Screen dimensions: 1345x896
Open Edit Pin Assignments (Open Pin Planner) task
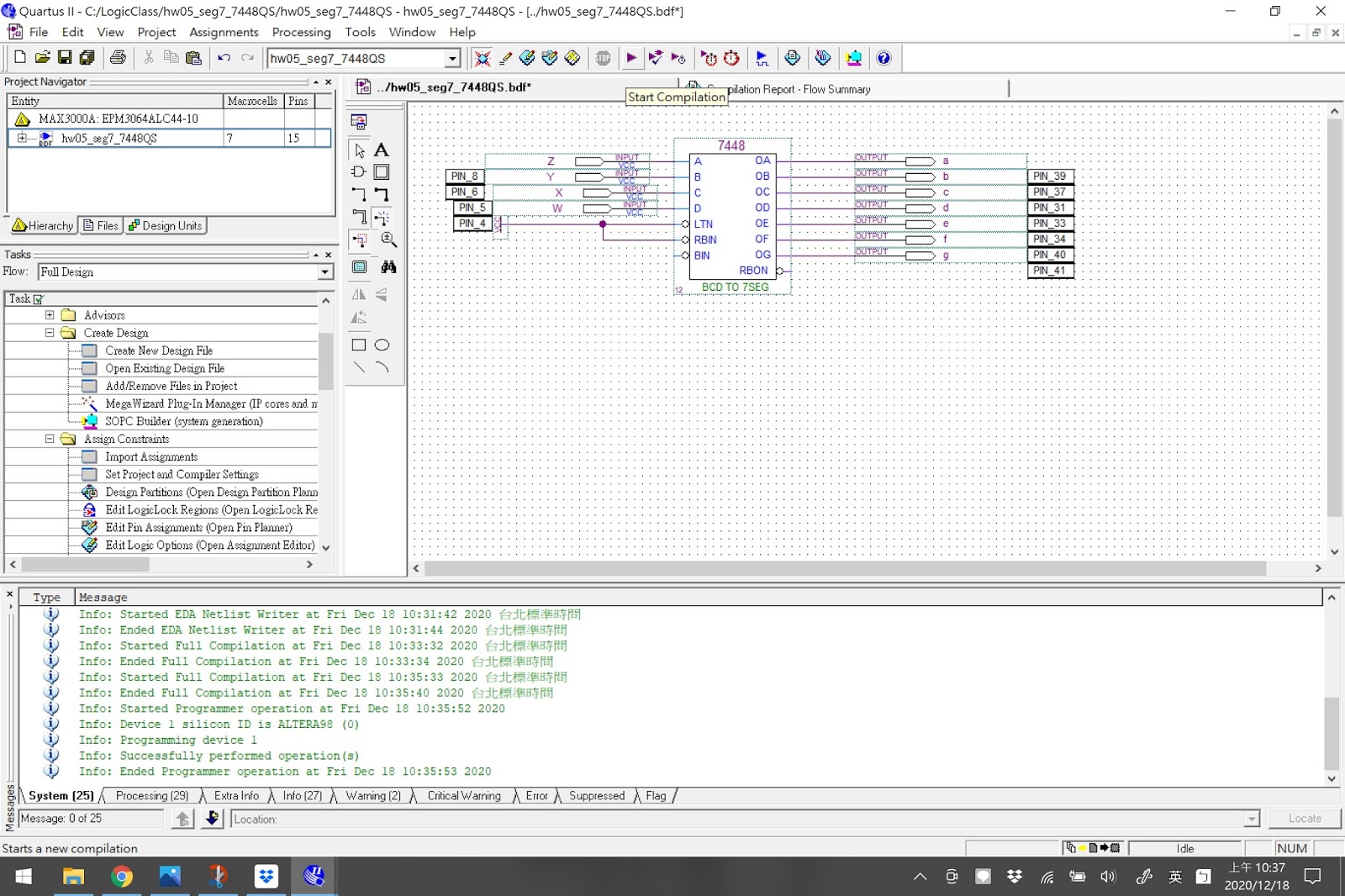coord(198,527)
